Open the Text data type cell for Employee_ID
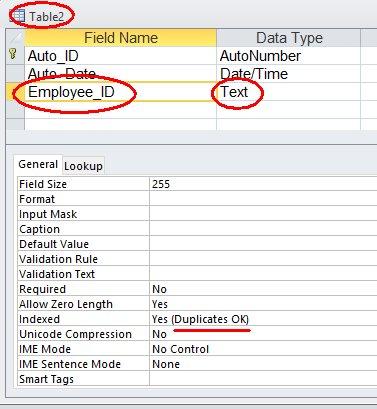 [x=289, y=92]
